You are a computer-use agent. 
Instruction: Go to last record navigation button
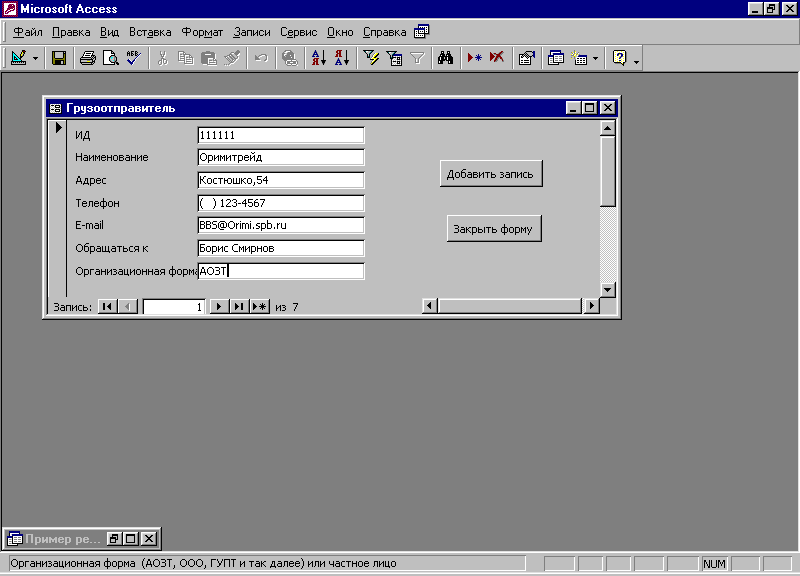click(x=239, y=307)
